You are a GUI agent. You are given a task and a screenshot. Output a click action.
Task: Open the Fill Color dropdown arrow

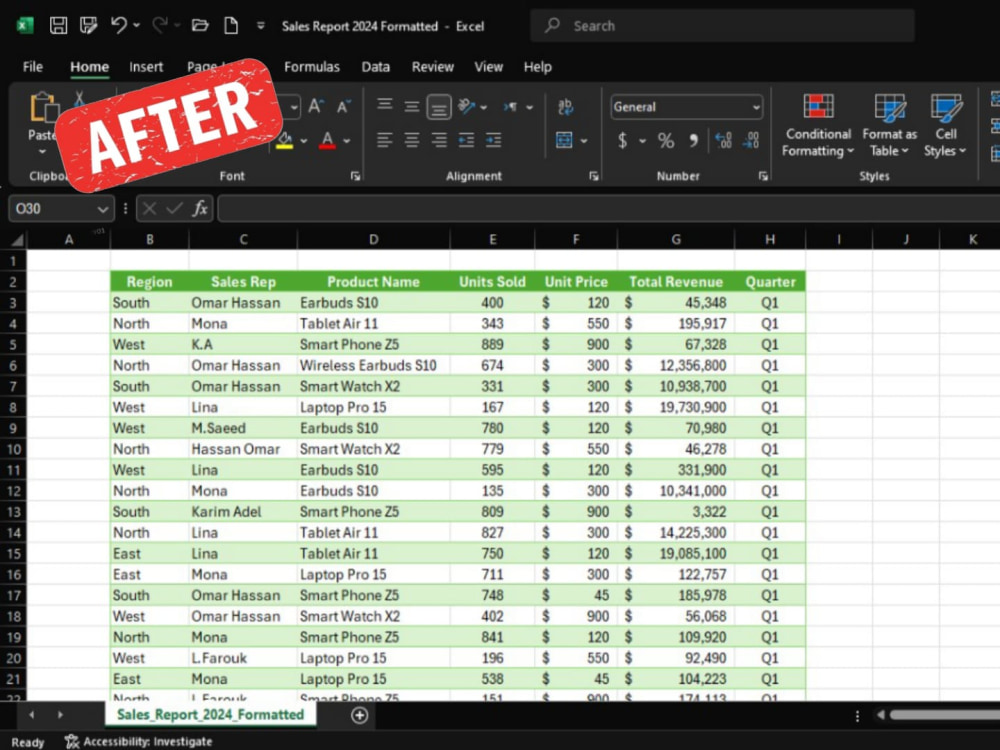pos(304,141)
